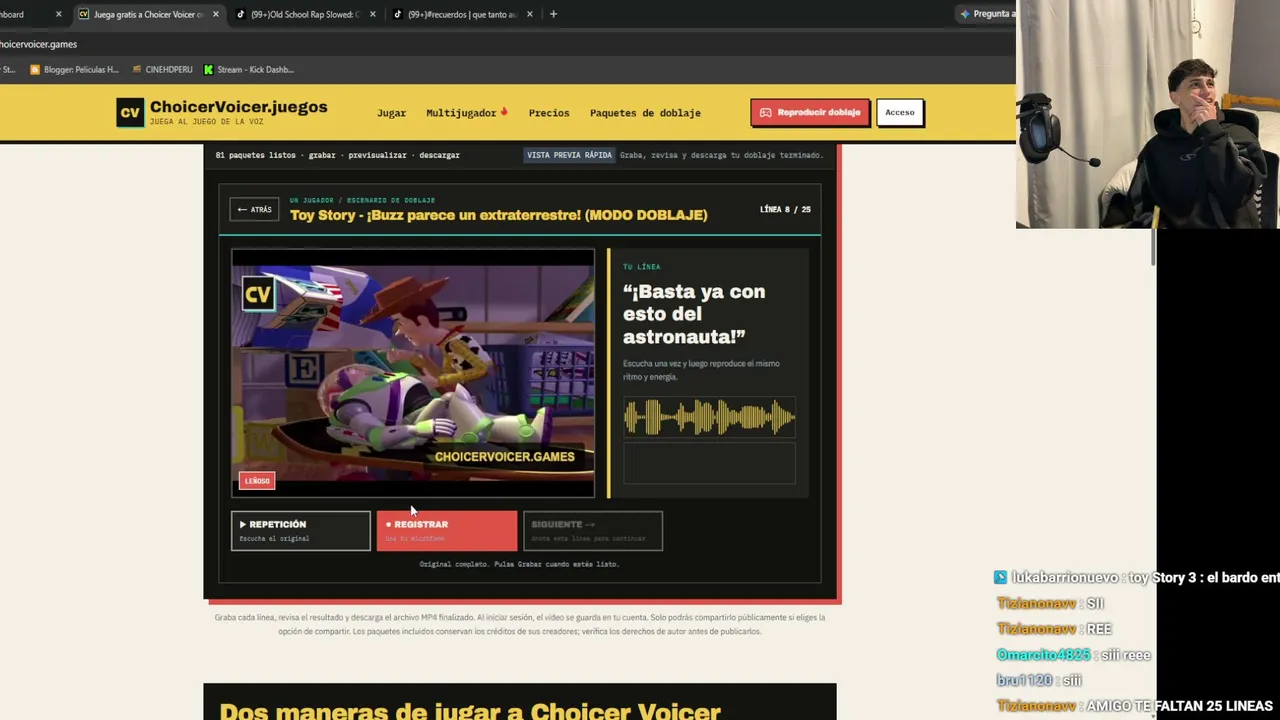
Task: Close the #recuerdos TikTok tab
Action: click(x=529, y=14)
